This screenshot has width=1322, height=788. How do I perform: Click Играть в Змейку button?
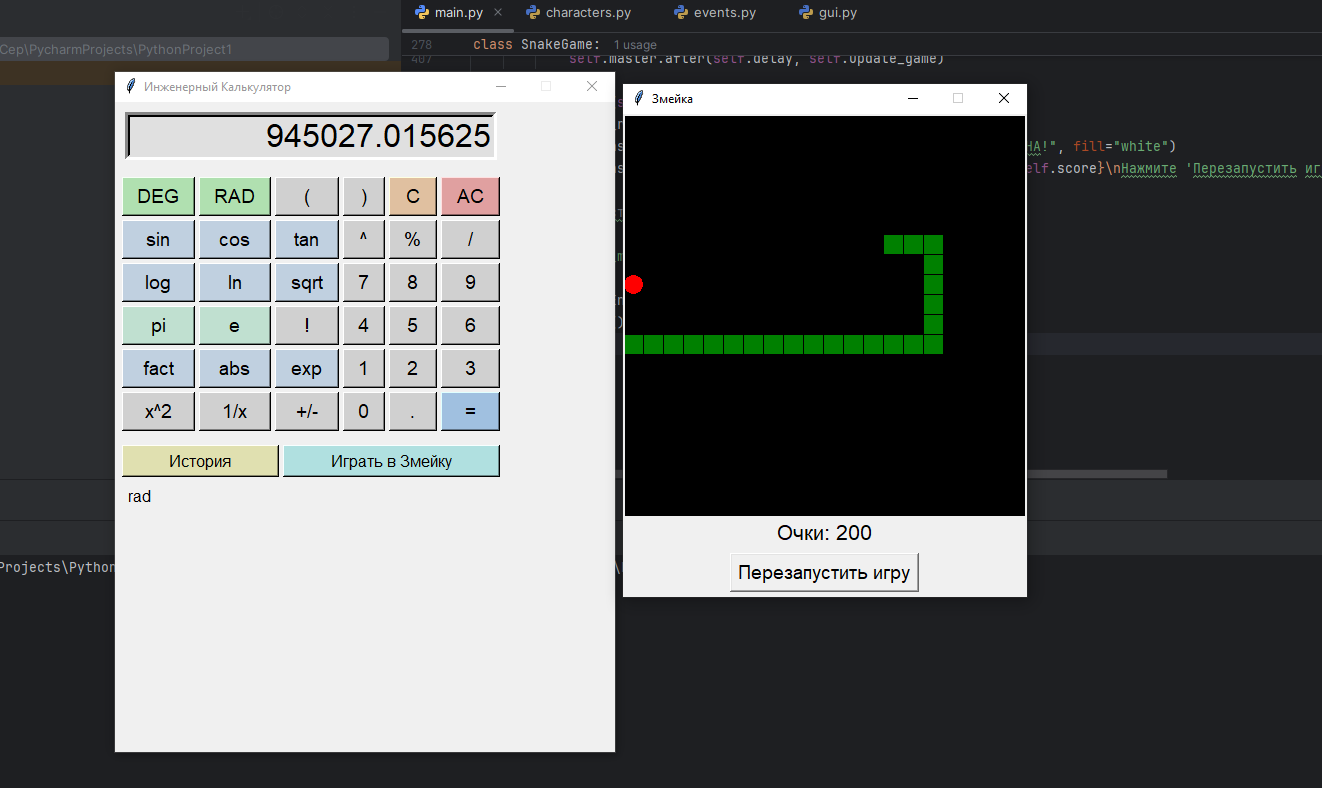[x=391, y=461]
